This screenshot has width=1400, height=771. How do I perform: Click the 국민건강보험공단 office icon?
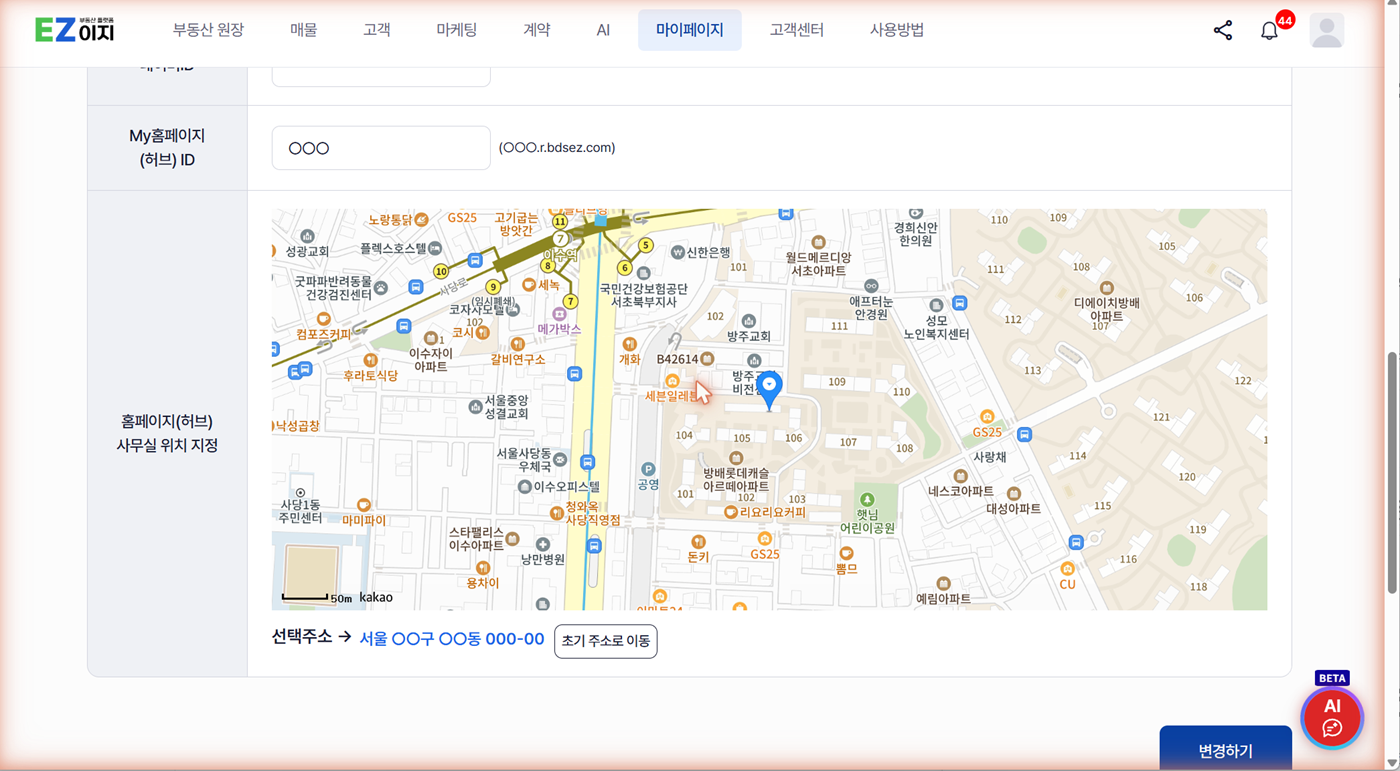(x=643, y=273)
